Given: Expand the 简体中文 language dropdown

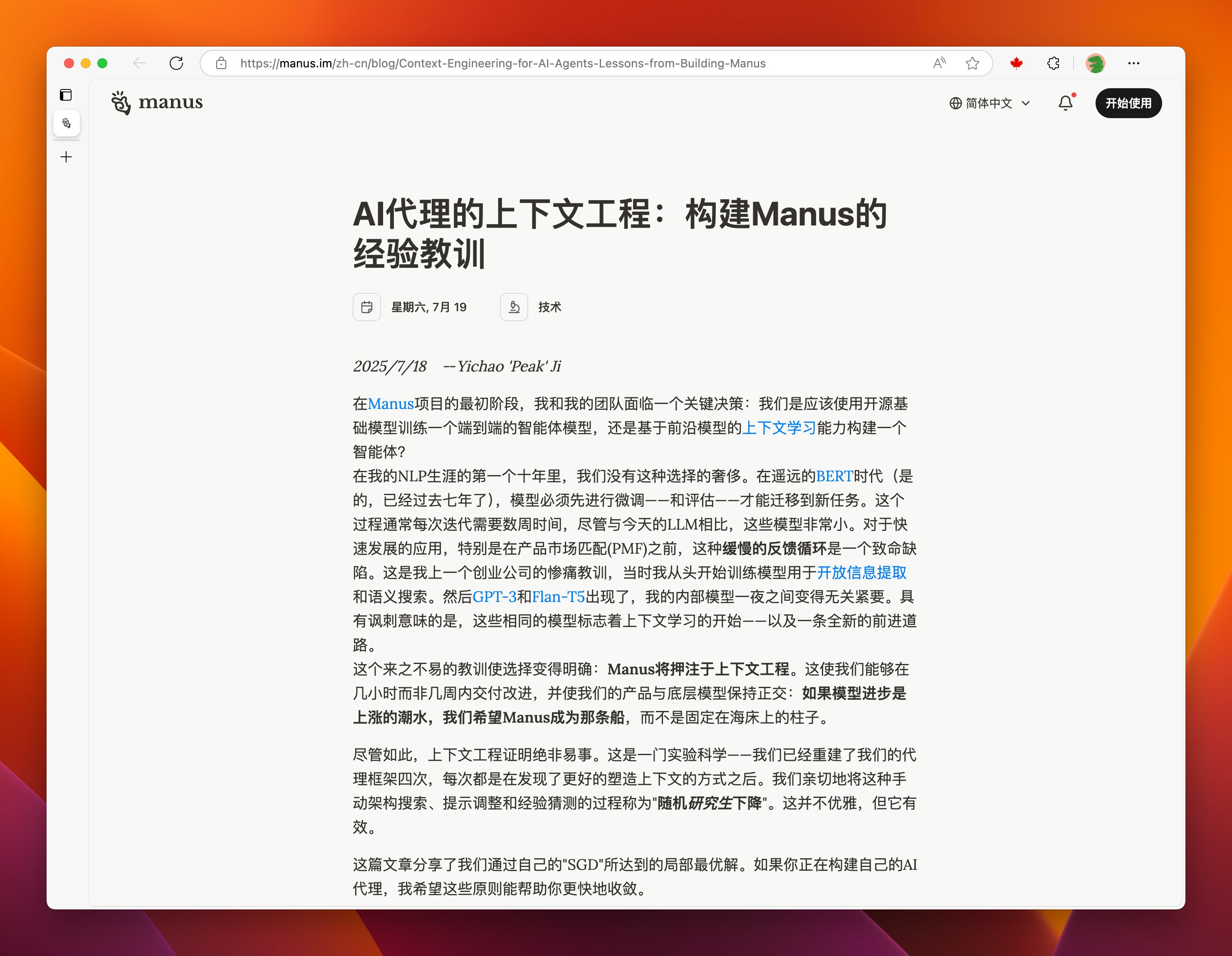Looking at the screenshot, I should (x=990, y=103).
